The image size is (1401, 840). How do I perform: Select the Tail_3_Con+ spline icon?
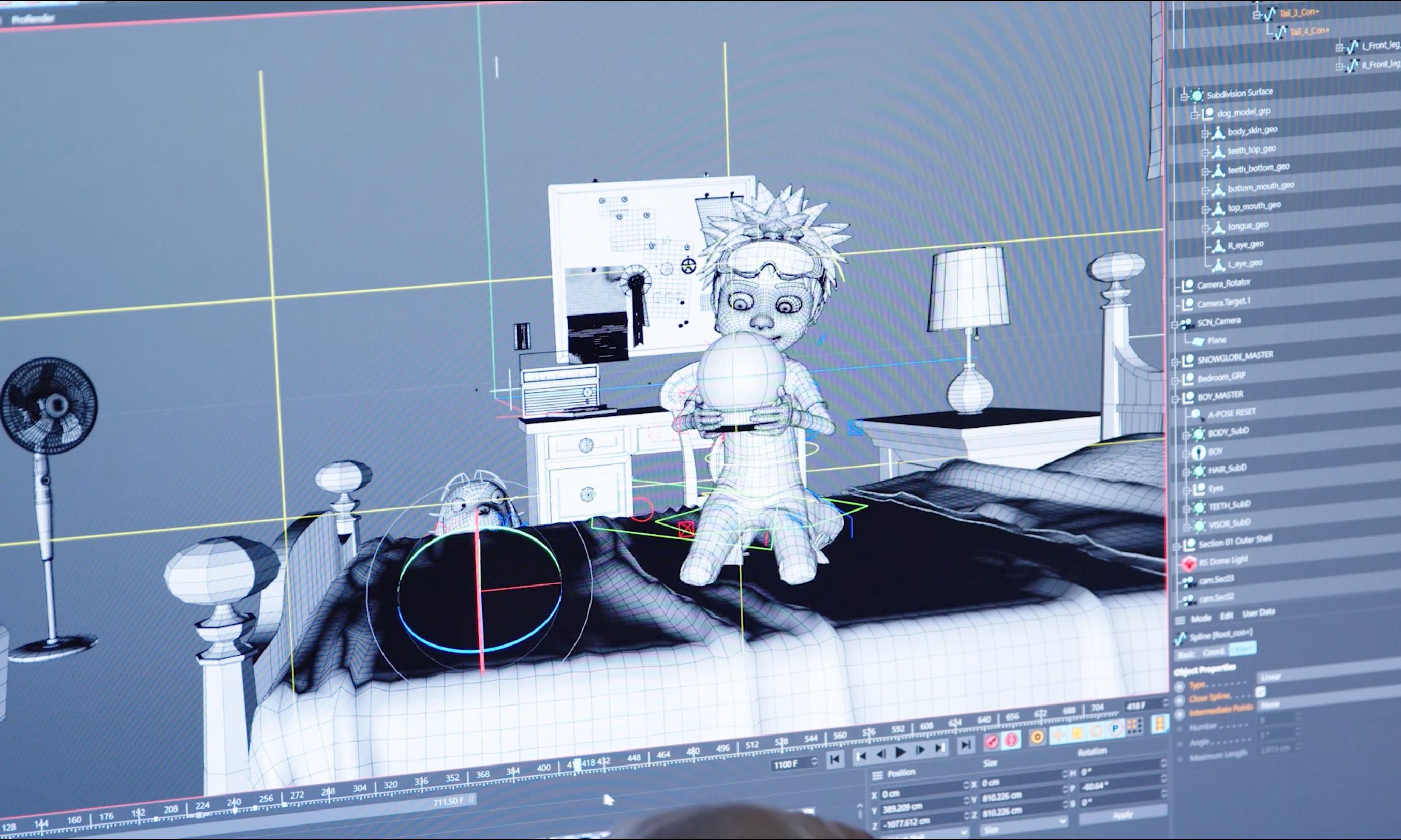[x=1270, y=13]
